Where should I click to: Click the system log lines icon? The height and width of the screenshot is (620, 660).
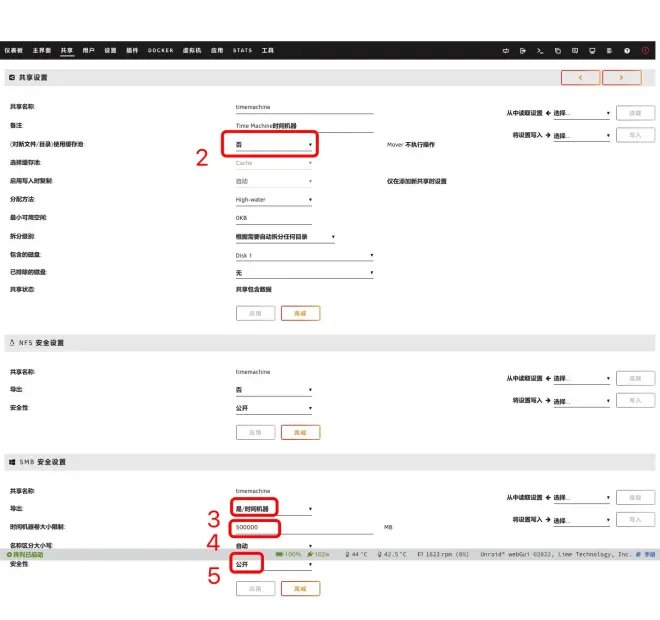pos(609,51)
